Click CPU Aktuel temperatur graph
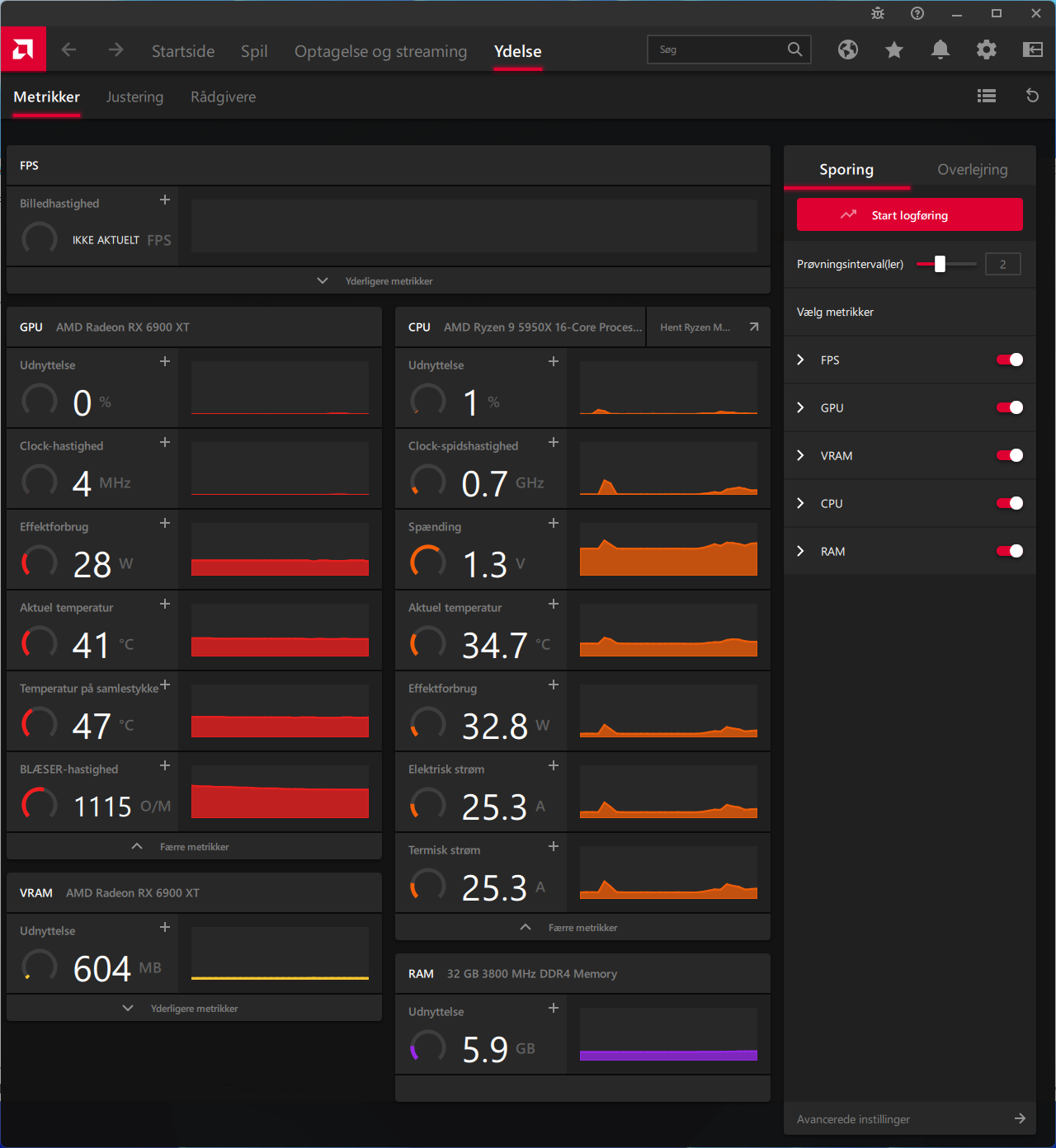The height and width of the screenshot is (1148, 1056). [668, 630]
